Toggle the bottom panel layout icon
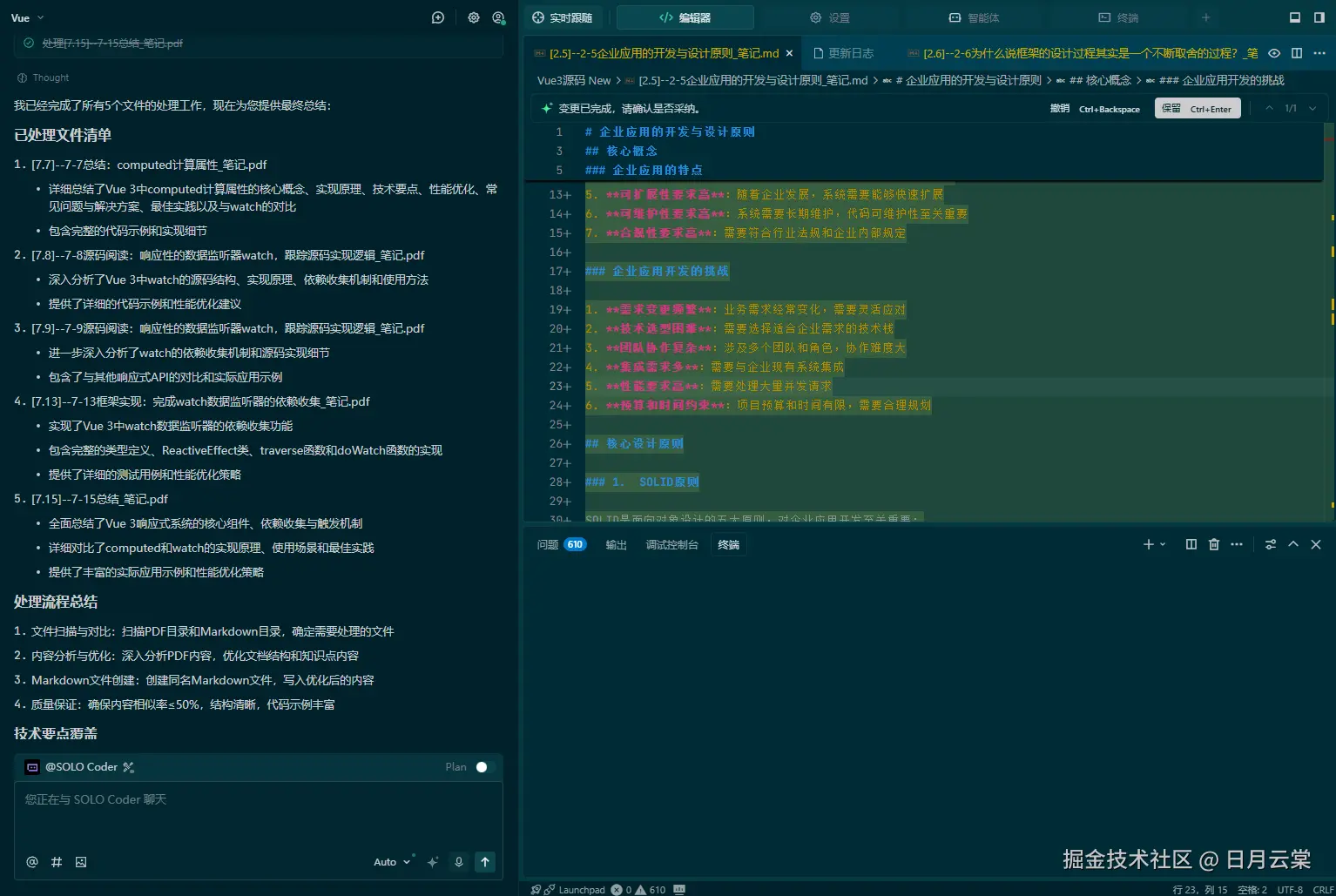 pos(1295,17)
